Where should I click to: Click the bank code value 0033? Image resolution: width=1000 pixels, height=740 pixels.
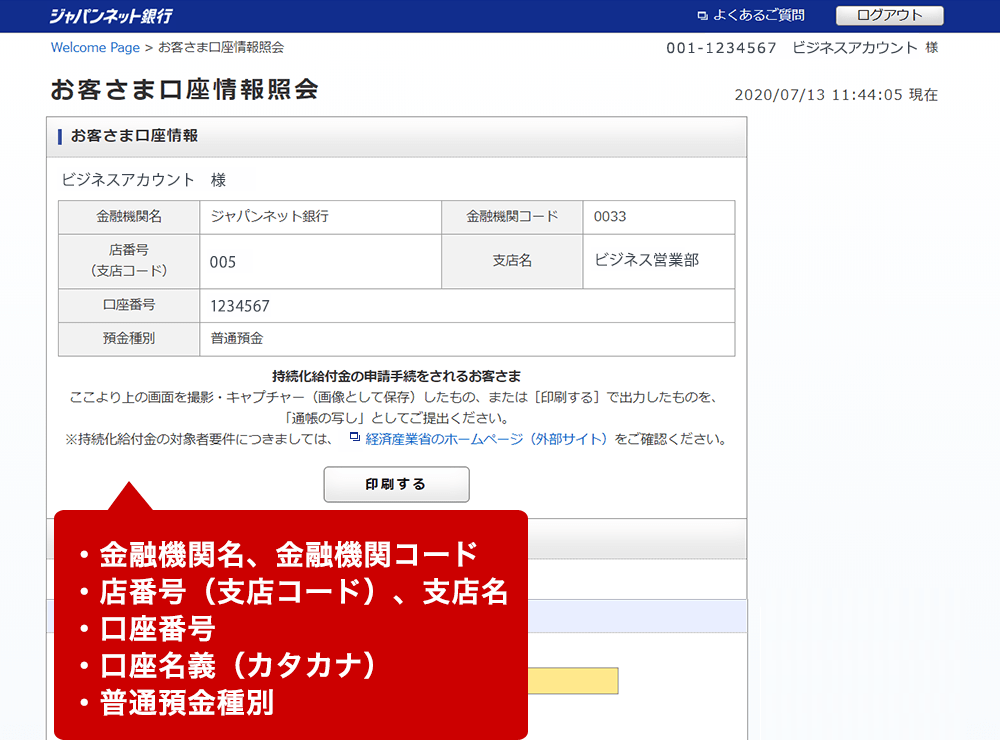tap(610, 217)
